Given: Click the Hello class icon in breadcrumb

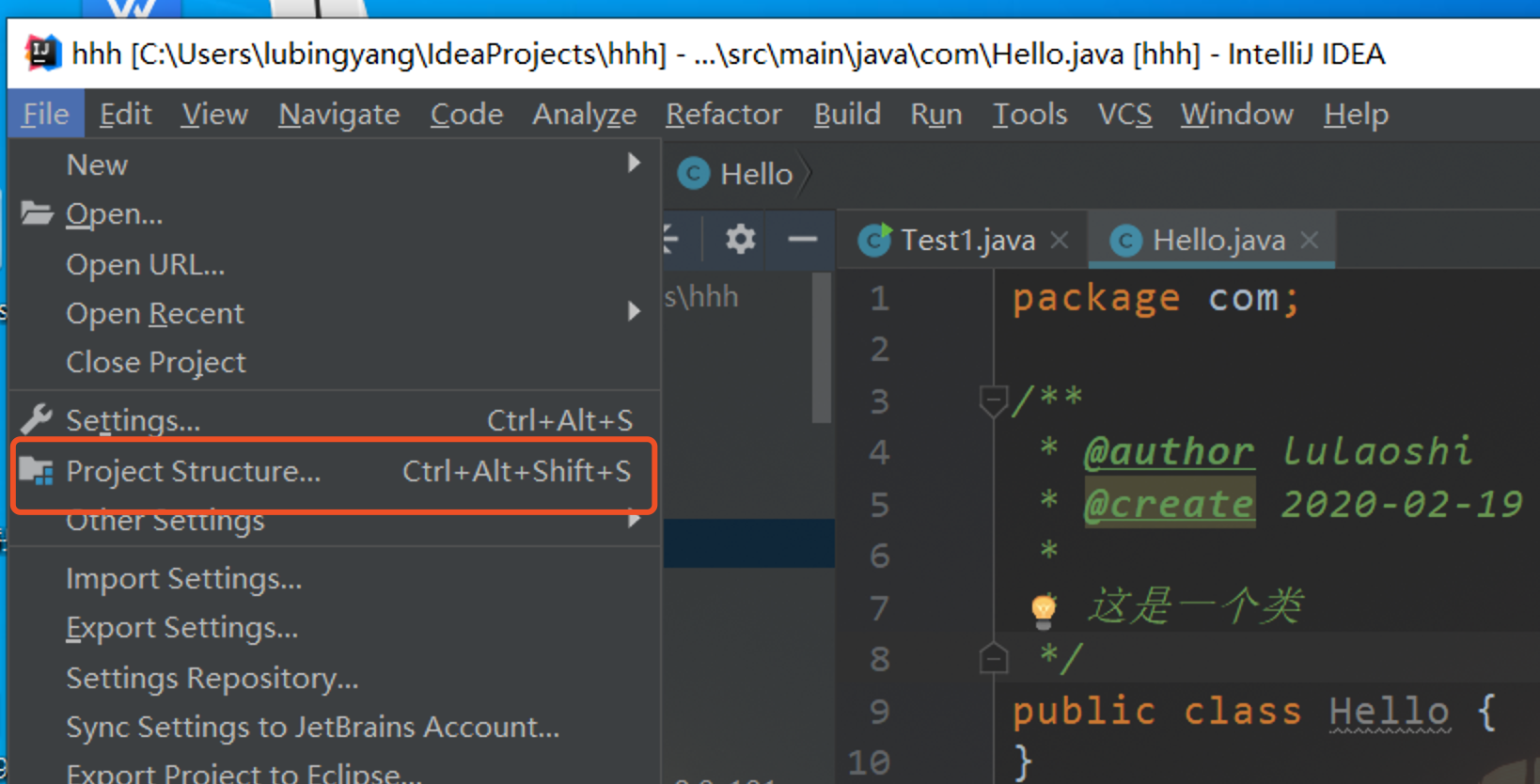Looking at the screenshot, I should click(x=694, y=174).
